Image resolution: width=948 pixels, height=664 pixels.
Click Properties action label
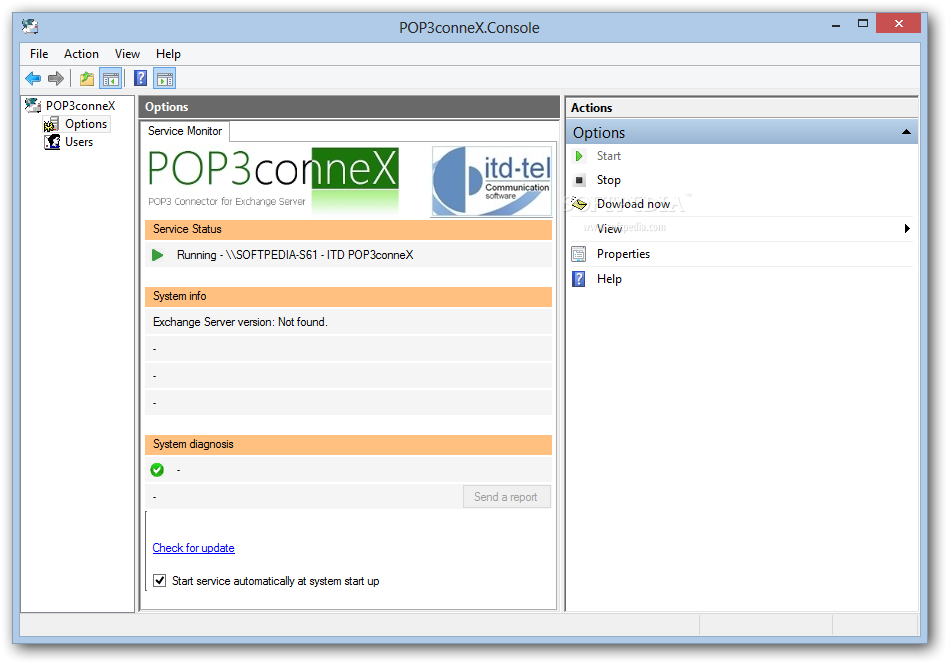[x=623, y=254]
